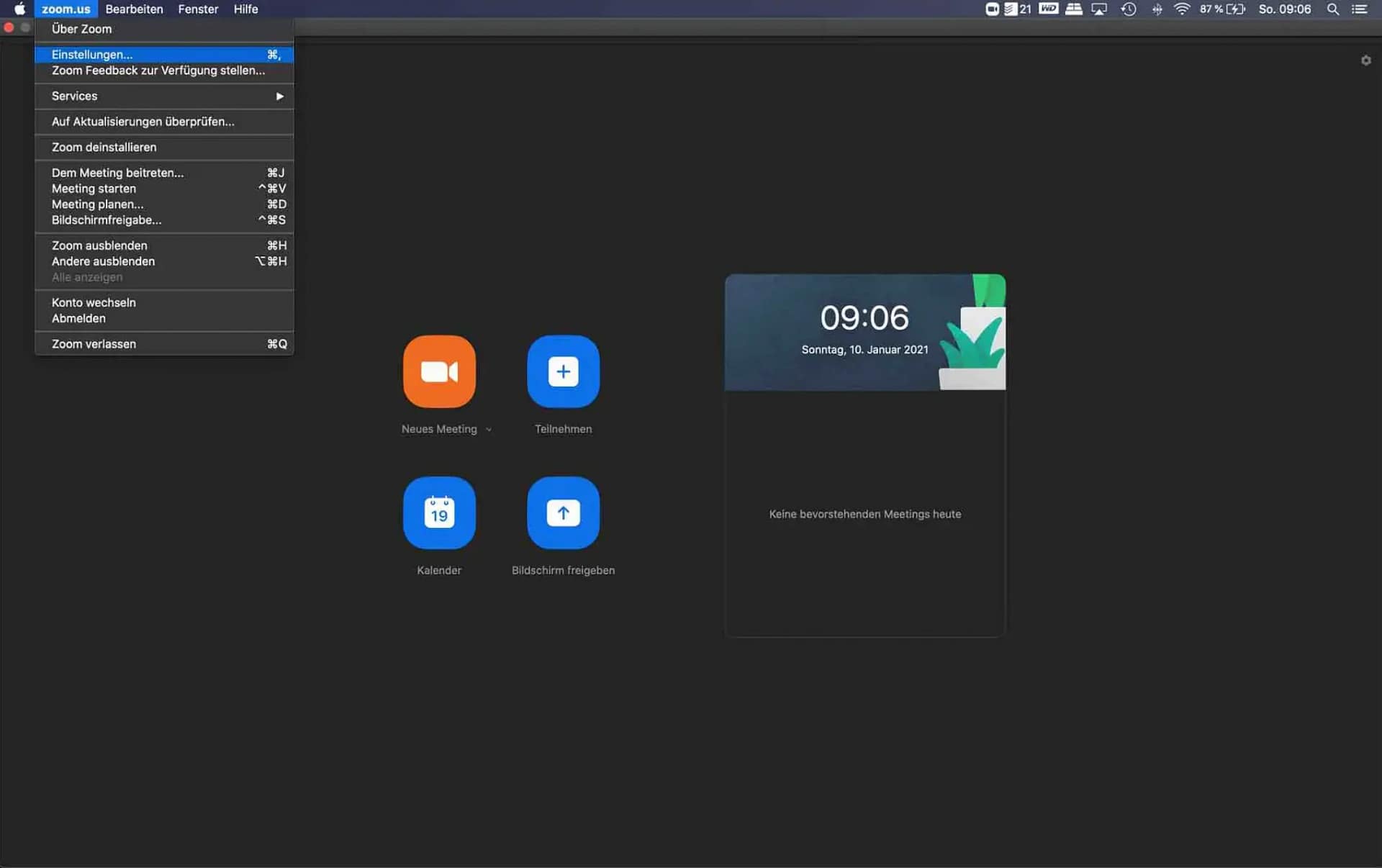Click the Bildschirm freigeben arrow icon
The image size is (1382, 868).
563,512
